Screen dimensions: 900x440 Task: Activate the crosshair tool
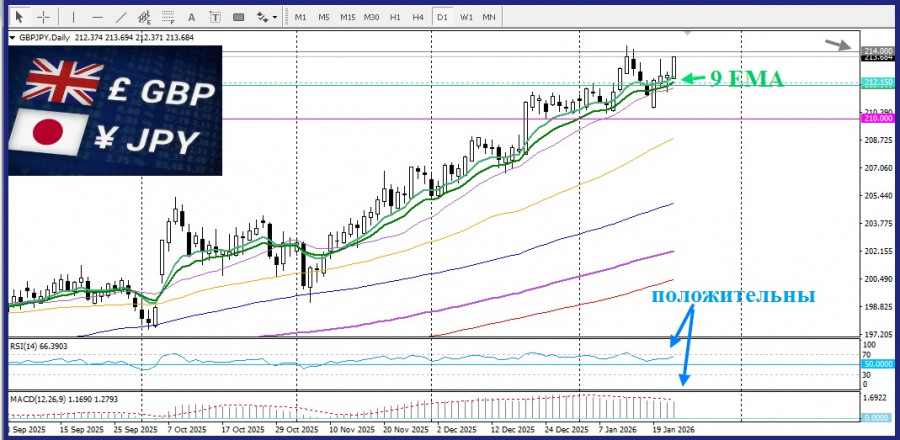[41, 17]
